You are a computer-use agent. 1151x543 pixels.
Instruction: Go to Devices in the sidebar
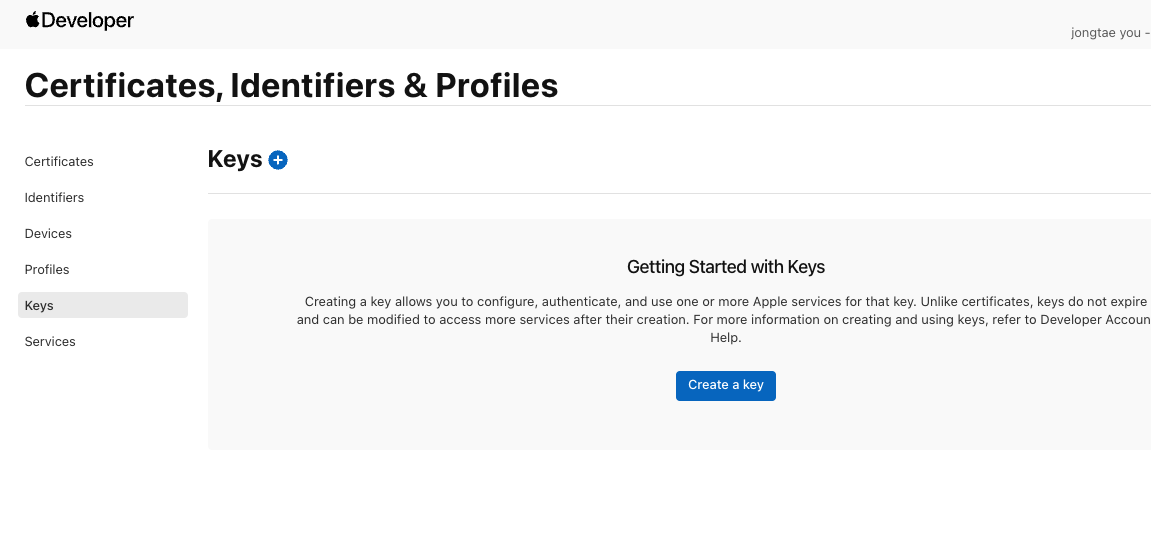click(48, 234)
